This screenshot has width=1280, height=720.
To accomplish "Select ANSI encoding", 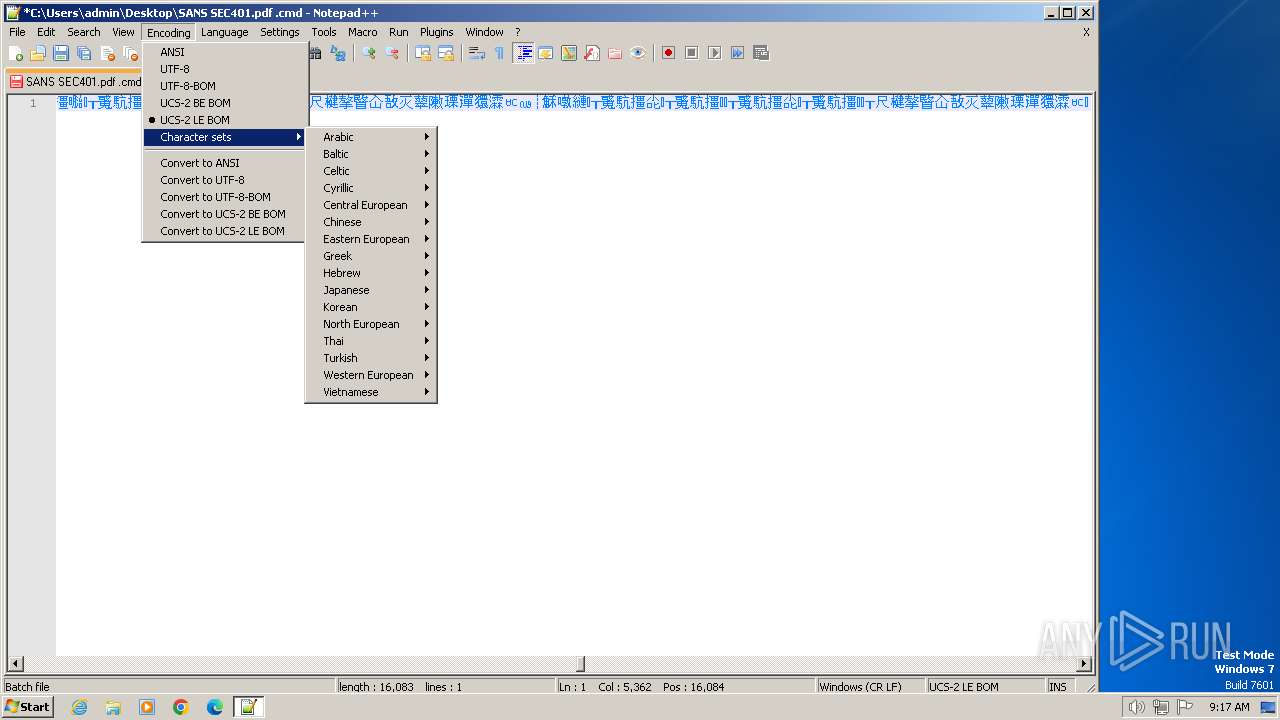I will 225,52.
